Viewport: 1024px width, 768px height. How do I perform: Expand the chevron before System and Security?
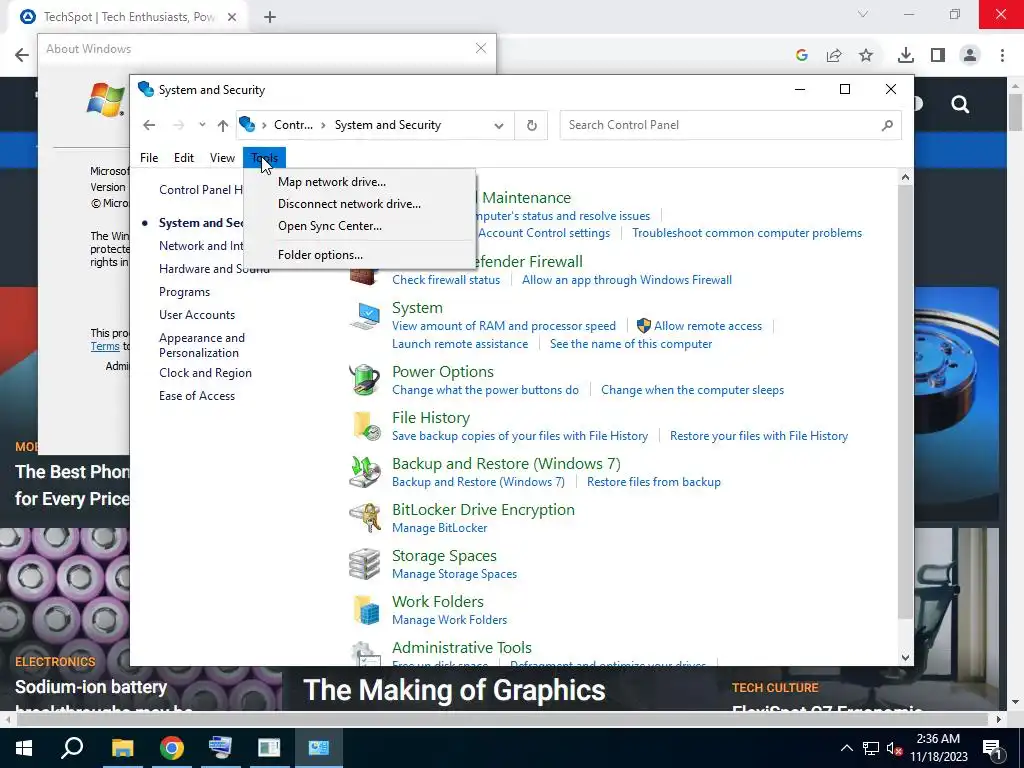click(x=323, y=125)
